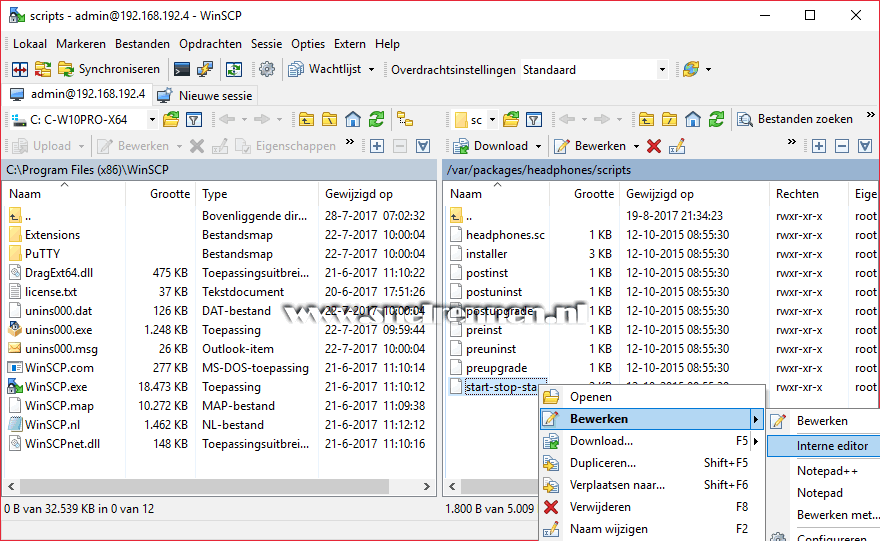Open the Bestanden menu
Viewport: 880px width, 541px height.
(142, 44)
